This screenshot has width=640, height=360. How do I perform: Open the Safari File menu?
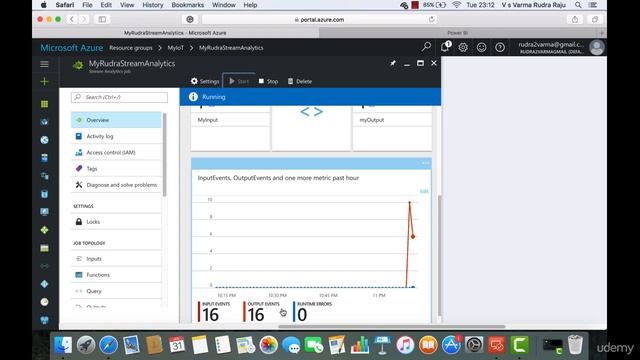coord(87,5)
